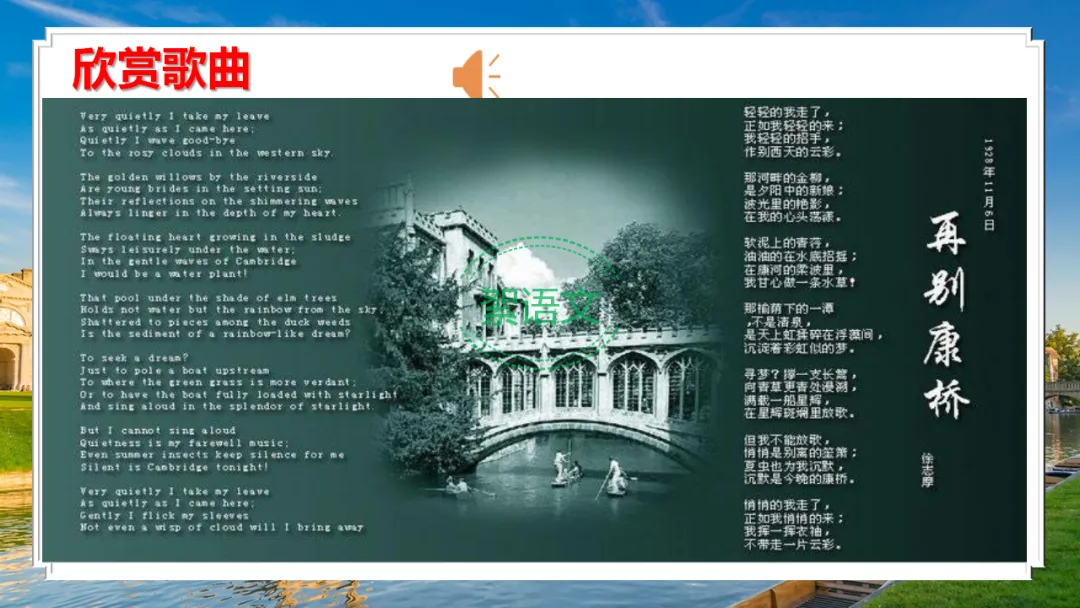Click the Chinese line 作别西天的云彩

[x=793, y=151]
